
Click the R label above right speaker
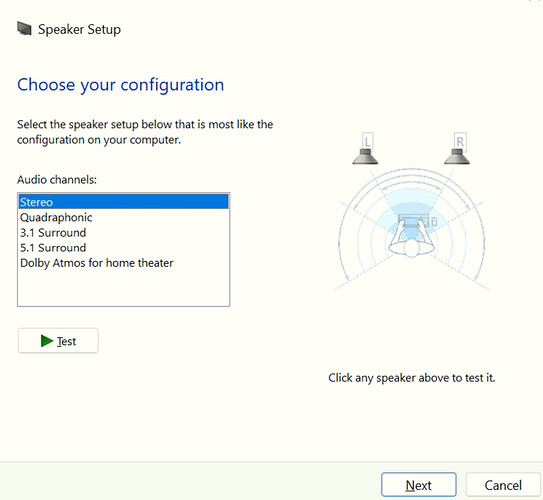click(x=460, y=141)
